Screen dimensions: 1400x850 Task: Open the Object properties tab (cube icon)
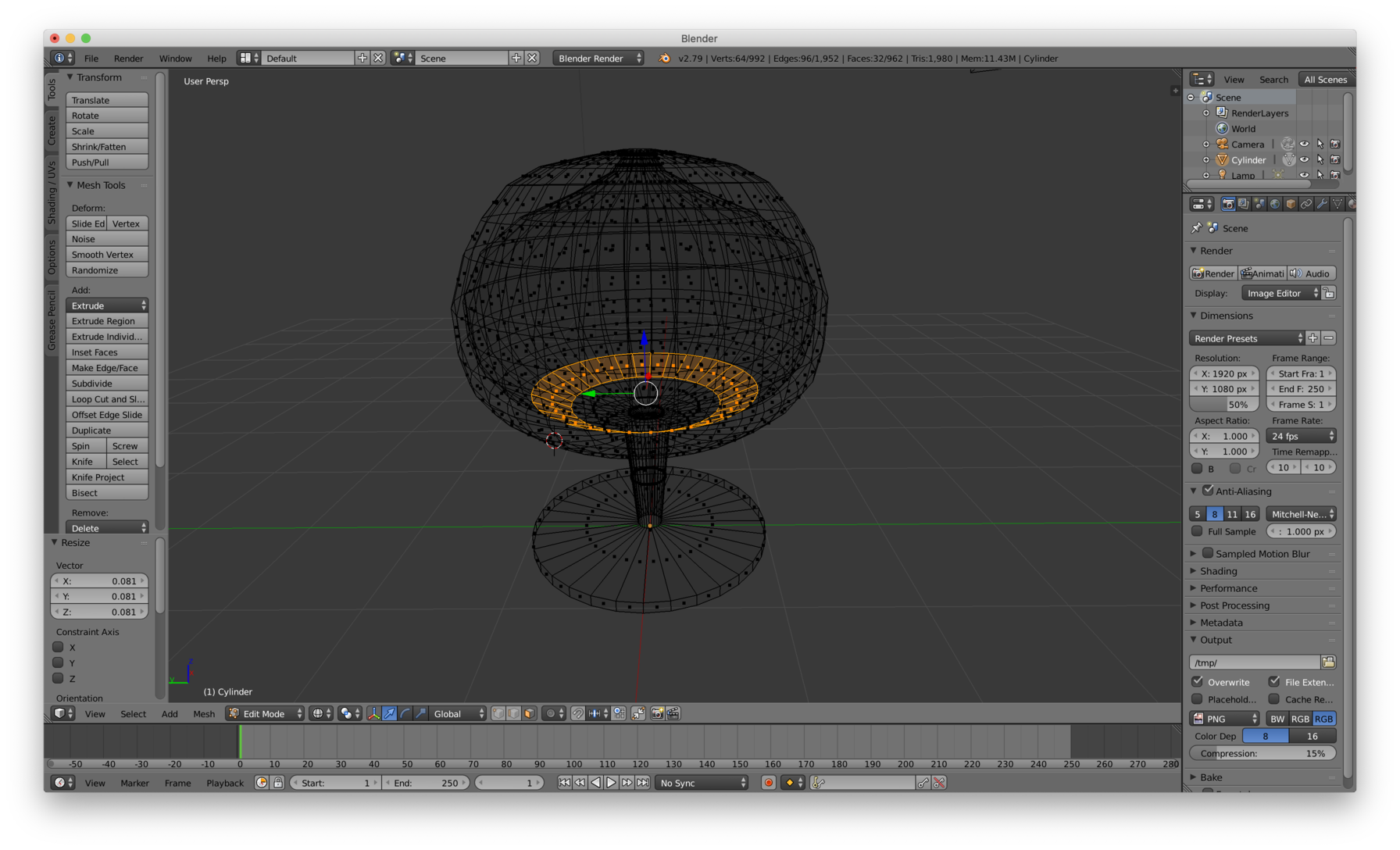tap(1291, 204)
